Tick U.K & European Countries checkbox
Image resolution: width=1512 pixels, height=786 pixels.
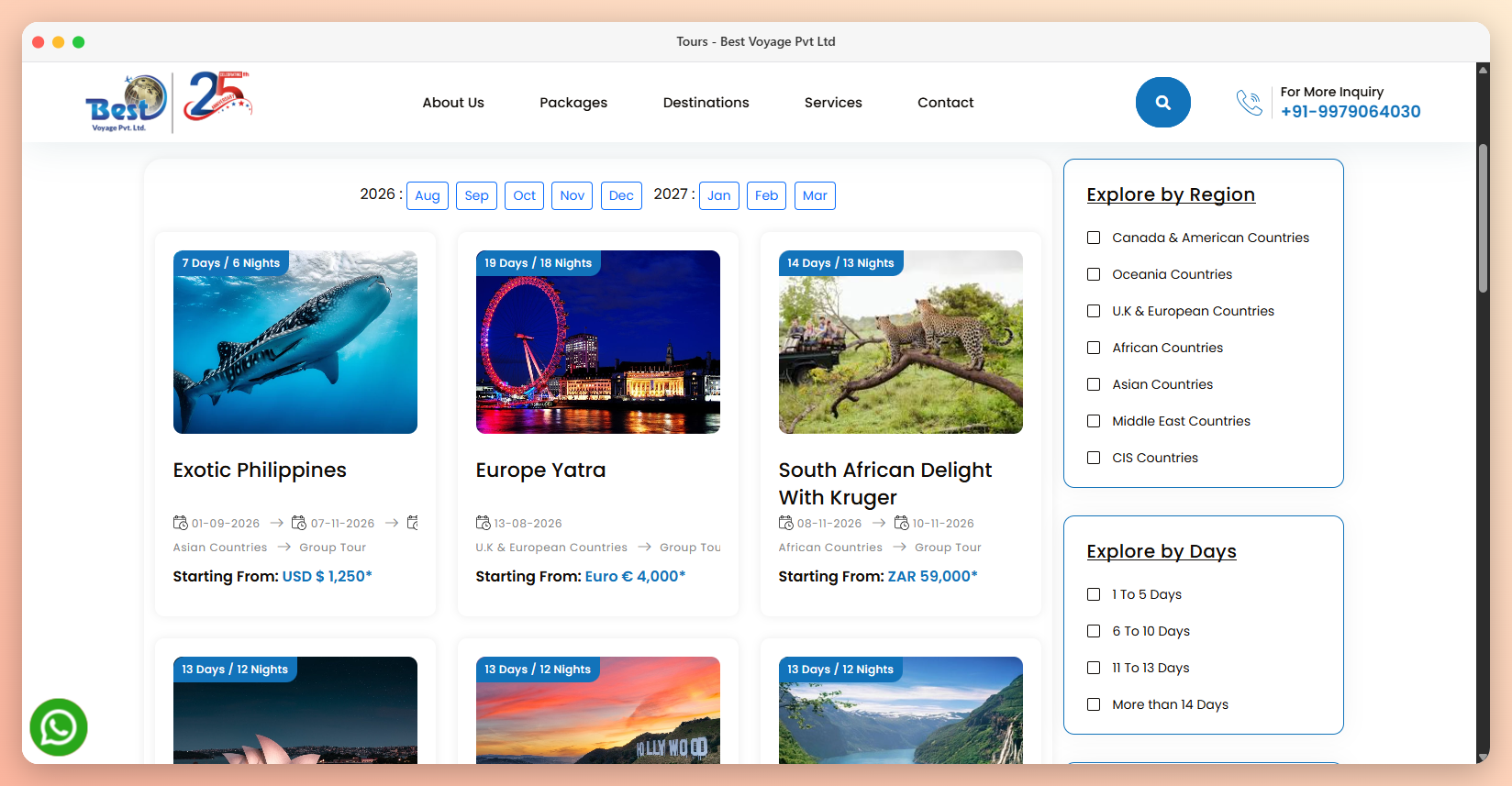coord(1094,311)
